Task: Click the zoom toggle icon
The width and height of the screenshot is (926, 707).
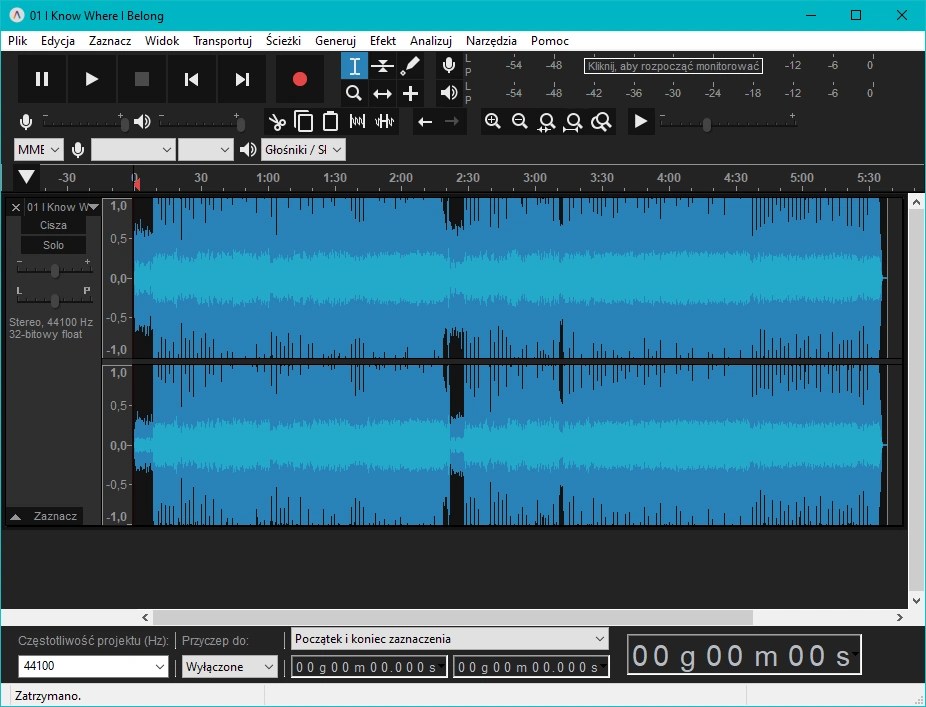Action: pos(601,122)
